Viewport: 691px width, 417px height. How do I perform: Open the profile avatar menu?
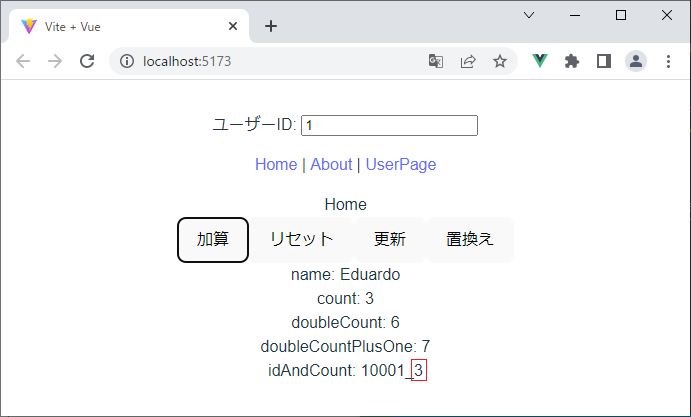636,61
